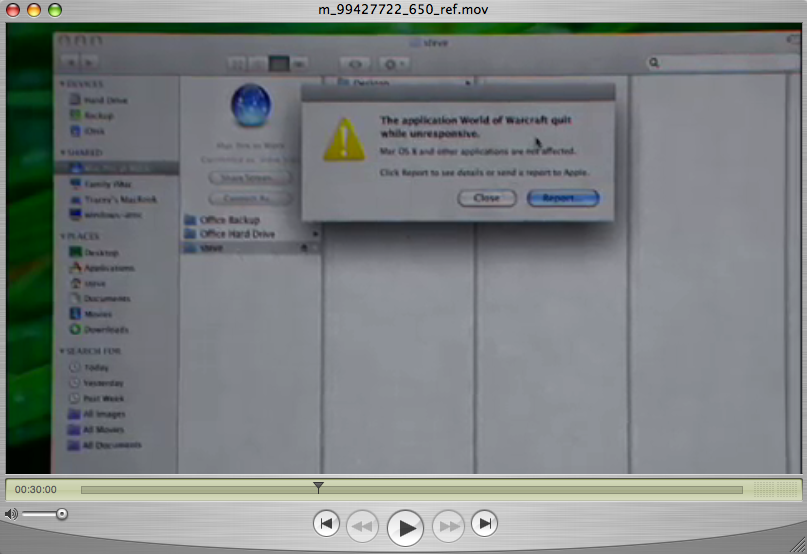Select Today under Search For
This screenshot has width=807, height=554.
(89, 367)
